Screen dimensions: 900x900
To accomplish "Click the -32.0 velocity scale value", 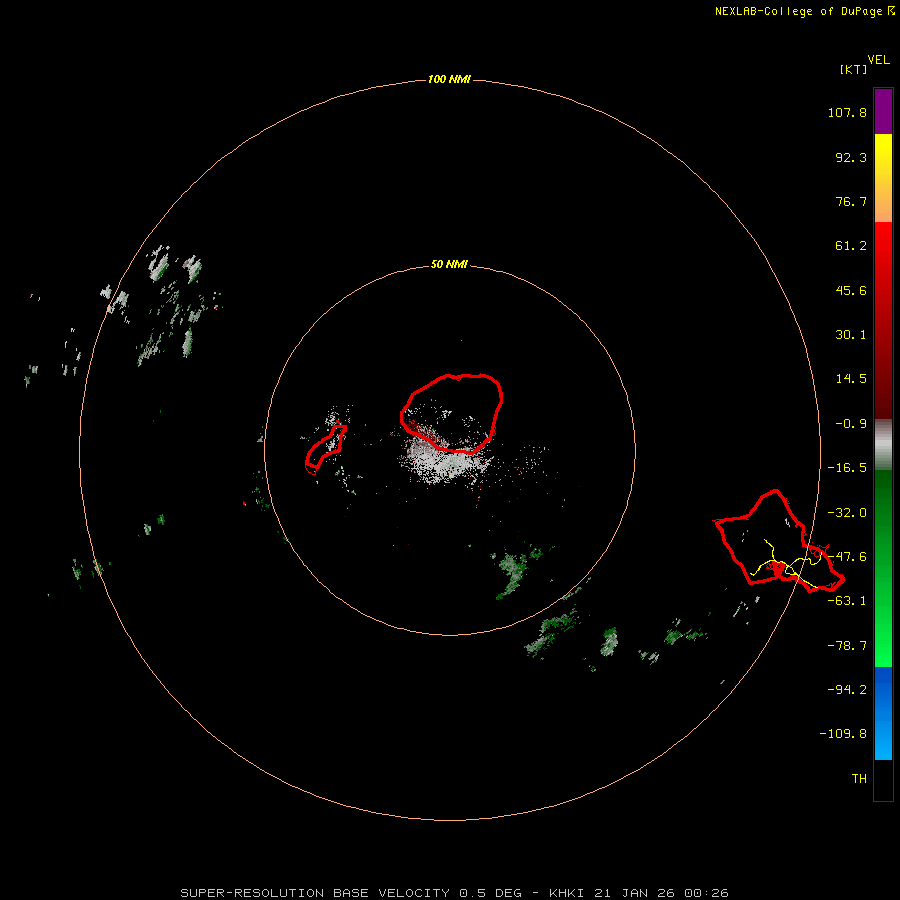I will pos(847,513).
